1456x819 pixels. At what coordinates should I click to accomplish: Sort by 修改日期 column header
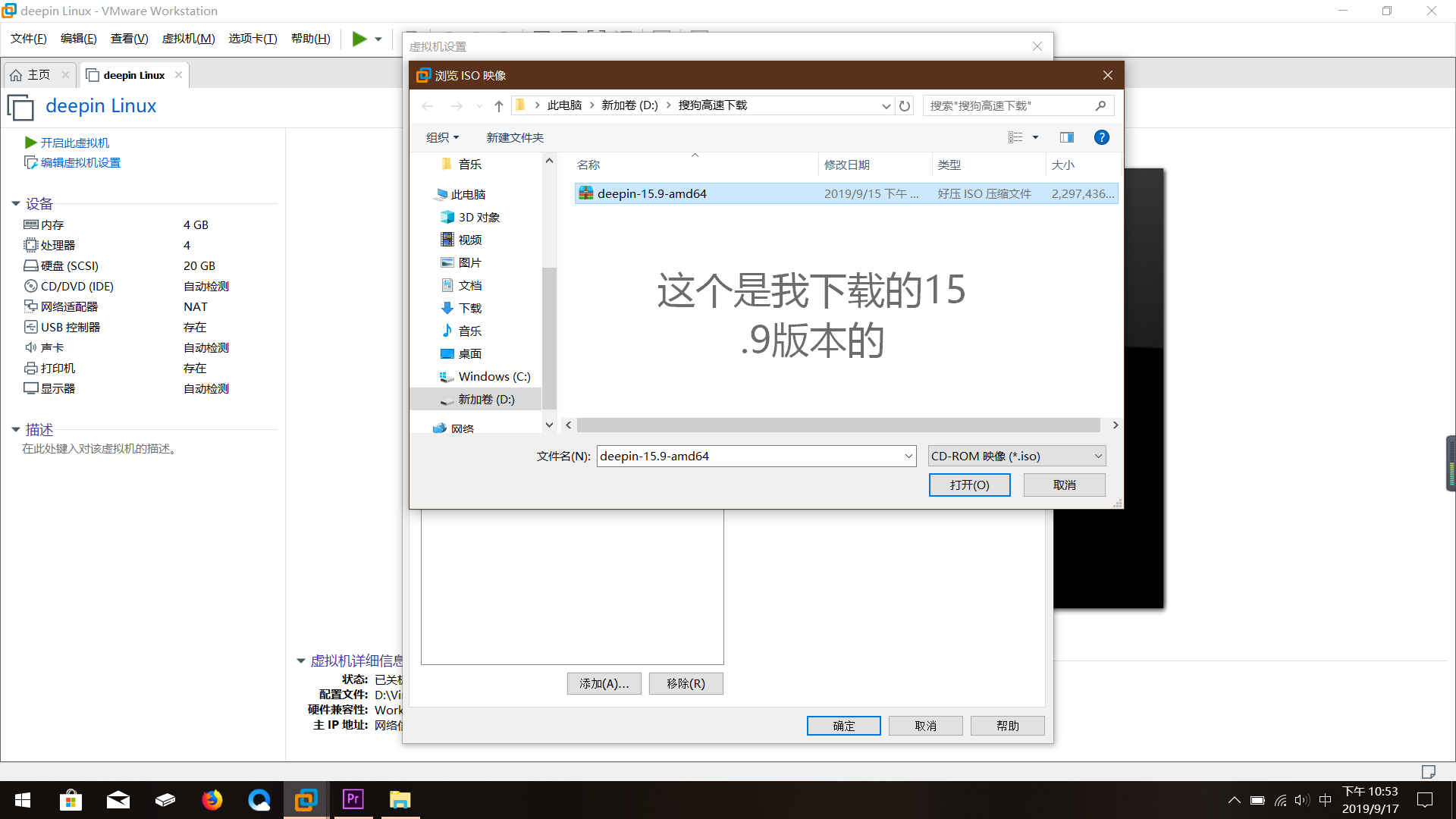846,165
